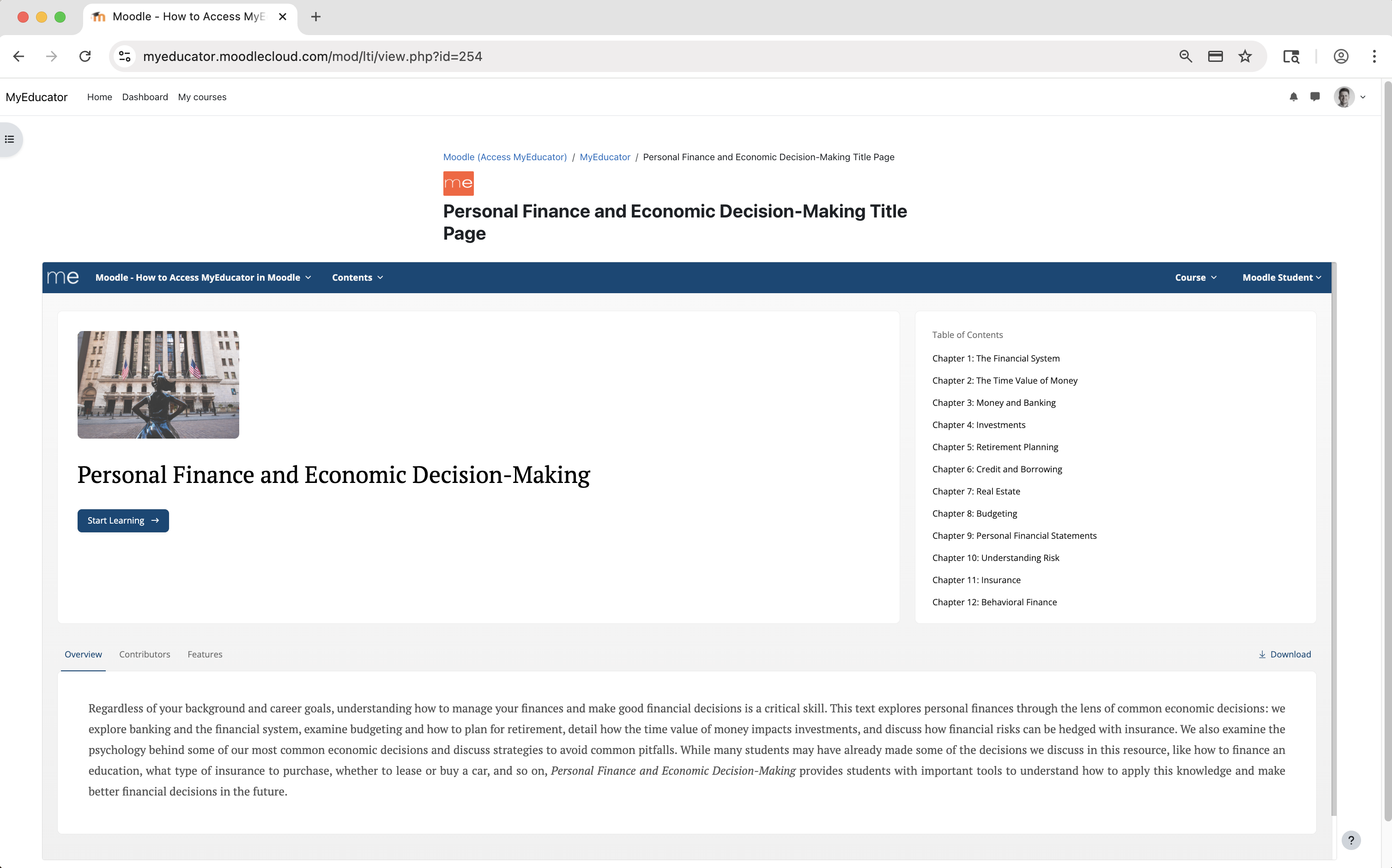Click the Start Learning button
This screenshot has height=868, width=1392.
click(123, 521)
